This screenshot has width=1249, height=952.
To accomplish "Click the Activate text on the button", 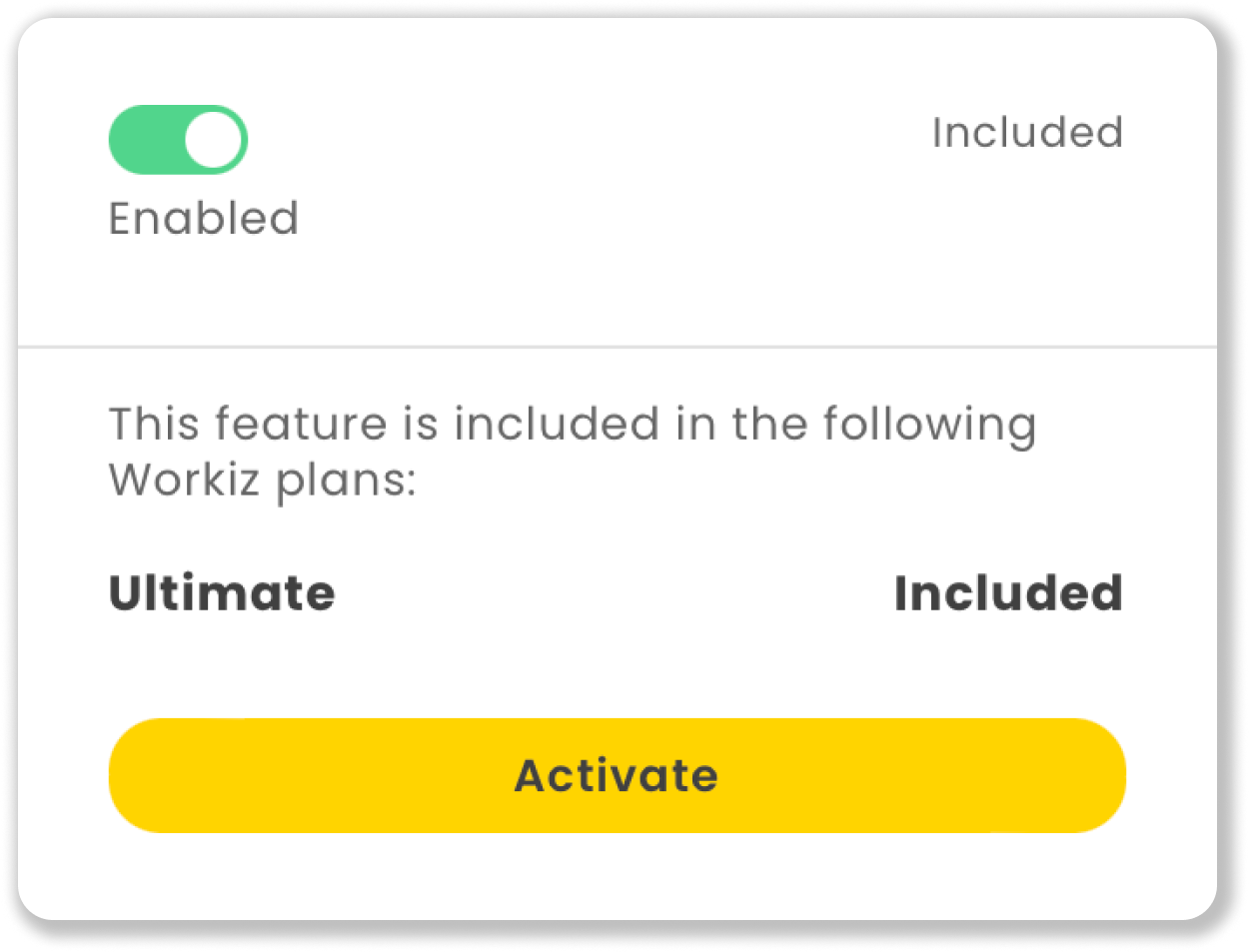I will pos(617,776).
